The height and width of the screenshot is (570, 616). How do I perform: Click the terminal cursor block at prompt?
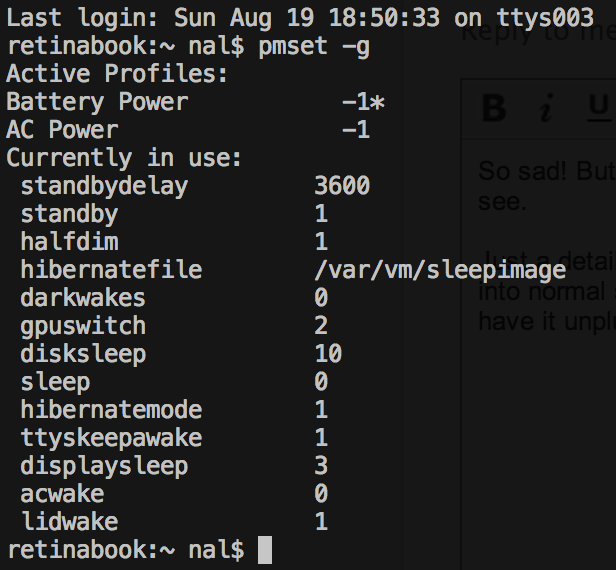pyautogui.click(x=264, y=550)
